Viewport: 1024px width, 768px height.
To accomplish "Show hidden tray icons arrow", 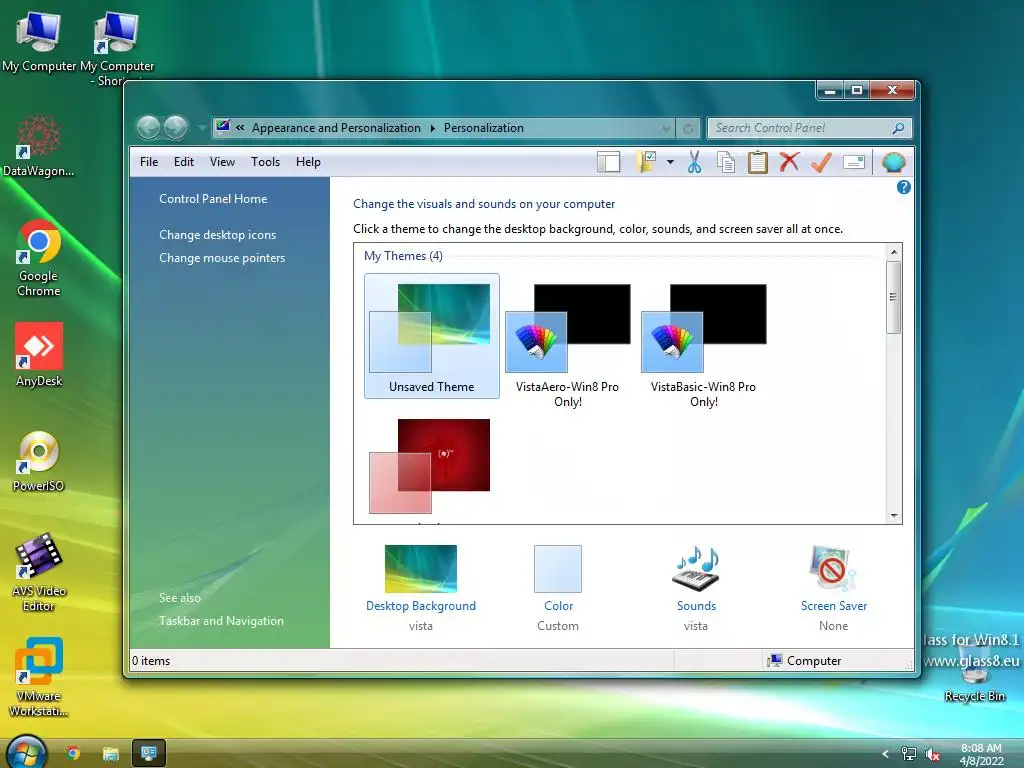I will (x=885, y=754).
